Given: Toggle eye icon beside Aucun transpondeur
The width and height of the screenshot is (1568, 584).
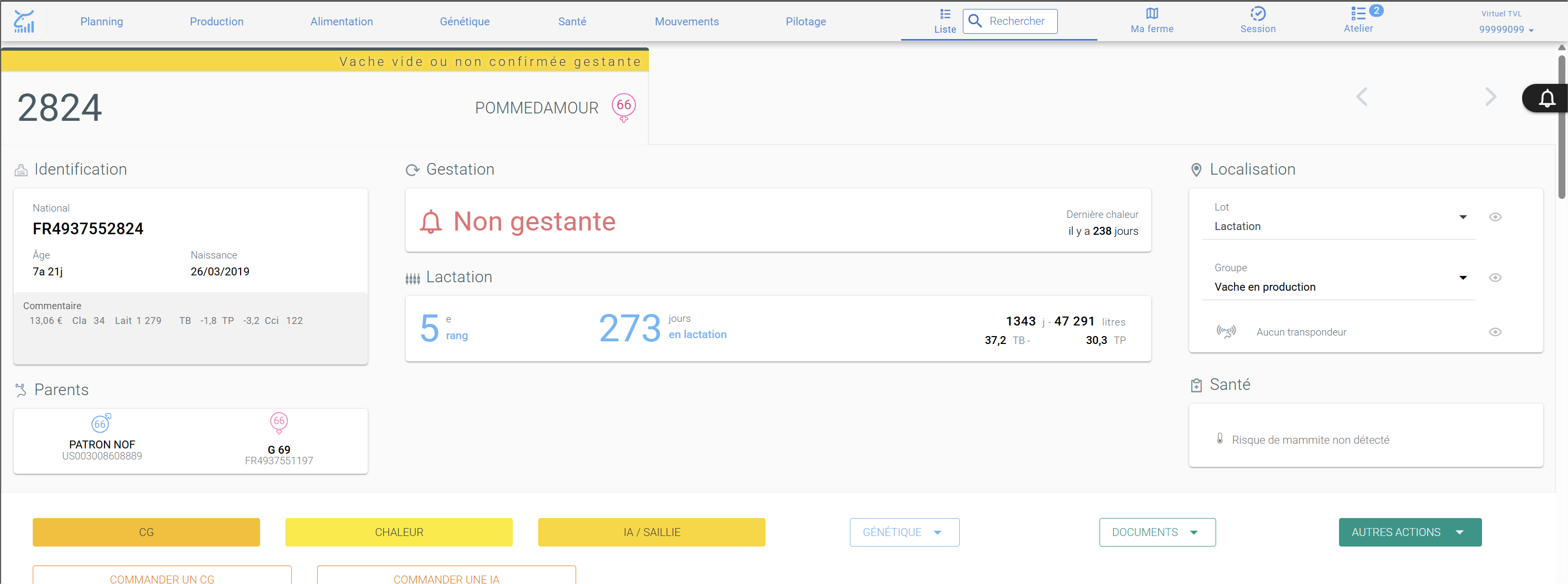Looking at the screenshot, I should 1495,332.
